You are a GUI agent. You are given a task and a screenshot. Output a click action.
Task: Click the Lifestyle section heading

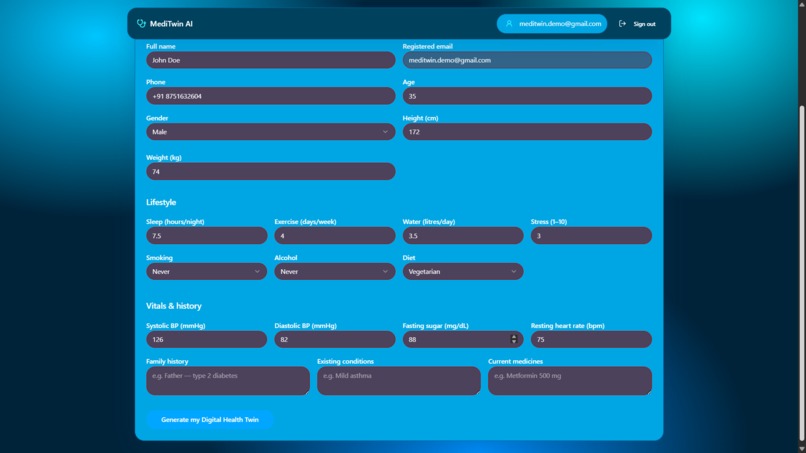pos(161,202)
